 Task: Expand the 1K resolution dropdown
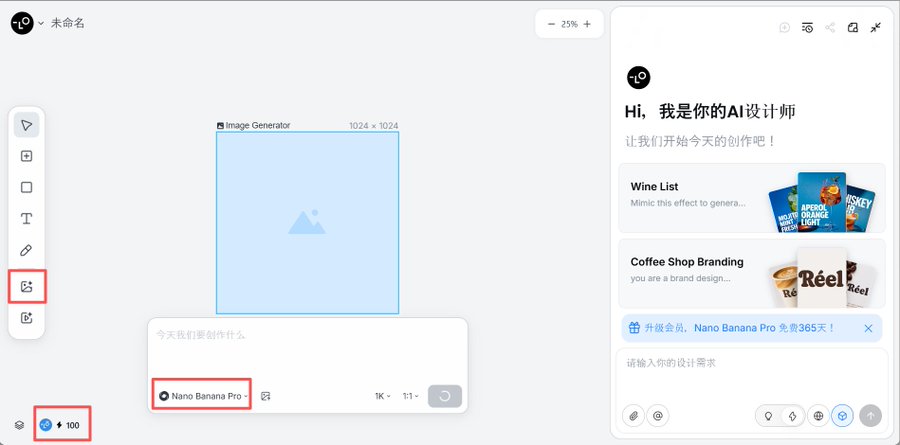pos(382,396)
